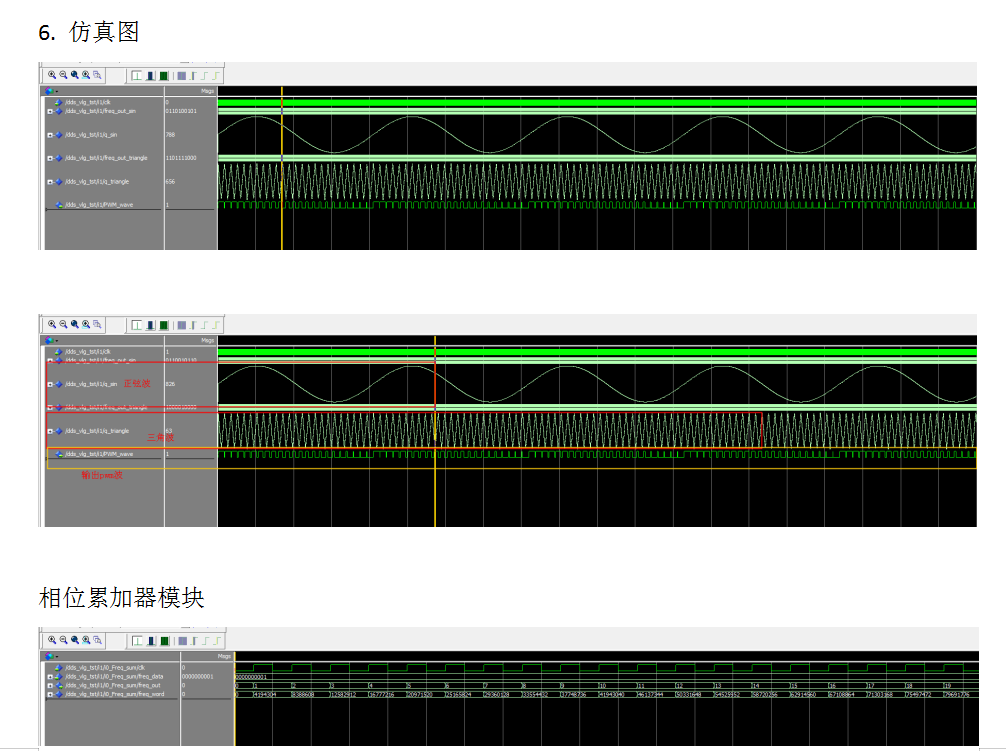This screenshot has height=751, width=1006.
Task: Click the last zoom icon in middle toolbar
Action: pos(97,325)
